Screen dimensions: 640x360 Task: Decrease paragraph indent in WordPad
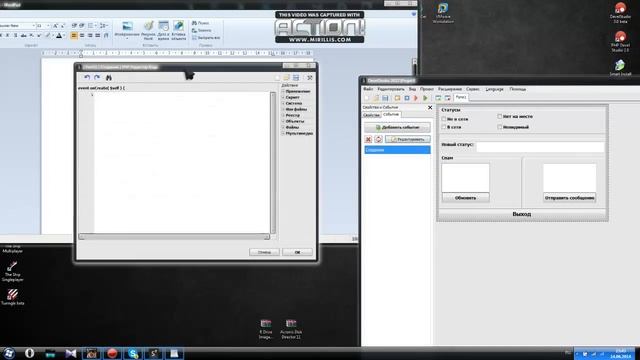pos(74,26)
